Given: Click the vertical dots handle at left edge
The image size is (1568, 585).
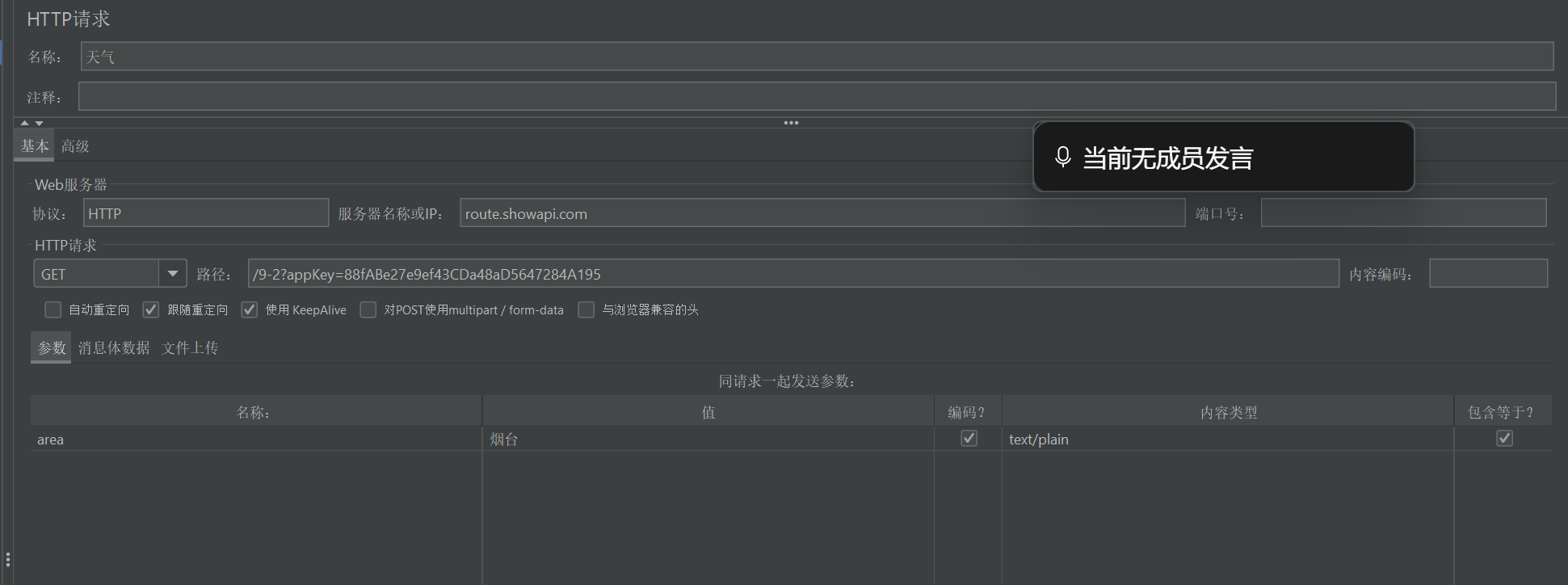Looking at the screenshot, I should (7, 559).
